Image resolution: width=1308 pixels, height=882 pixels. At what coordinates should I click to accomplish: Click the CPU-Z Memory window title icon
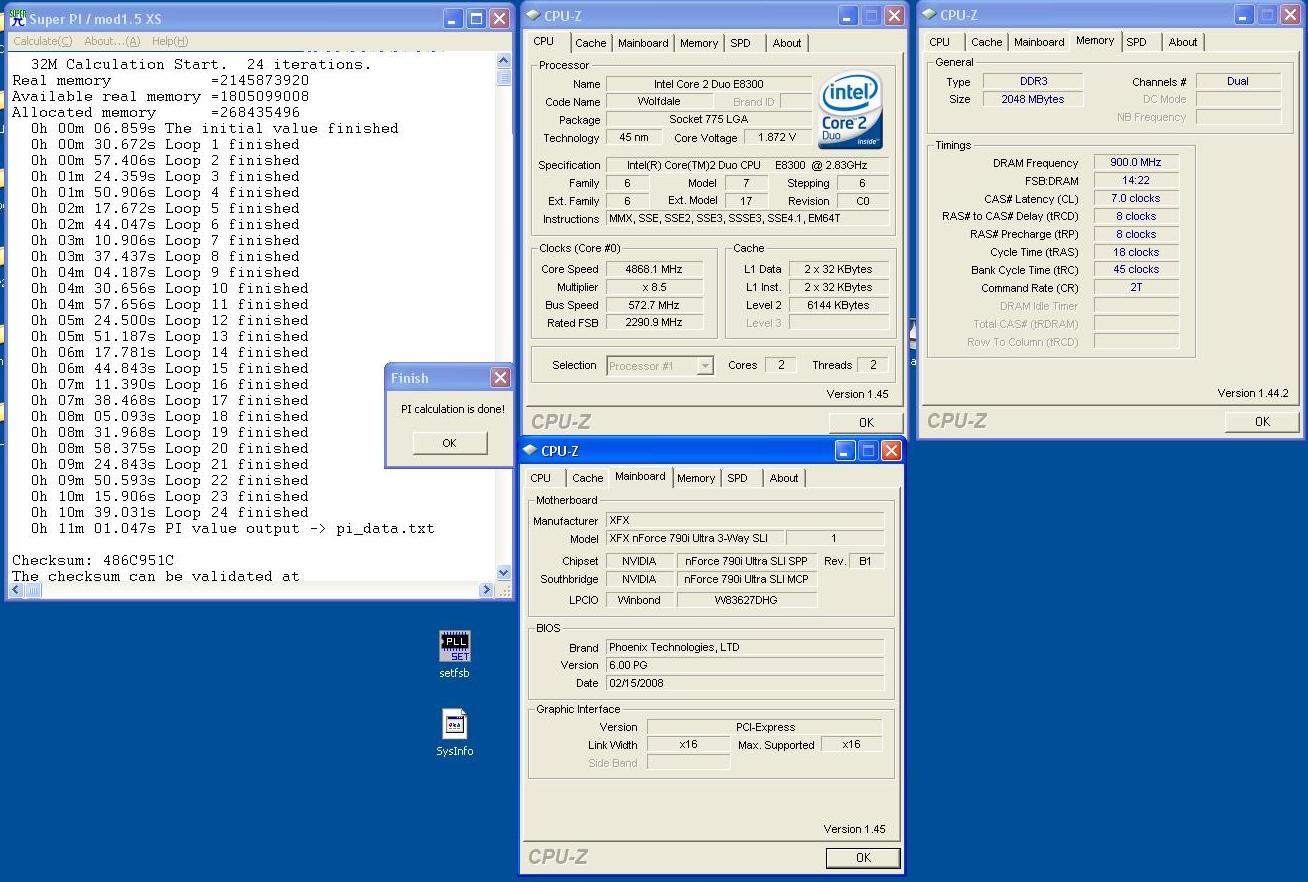click(929, 15)
